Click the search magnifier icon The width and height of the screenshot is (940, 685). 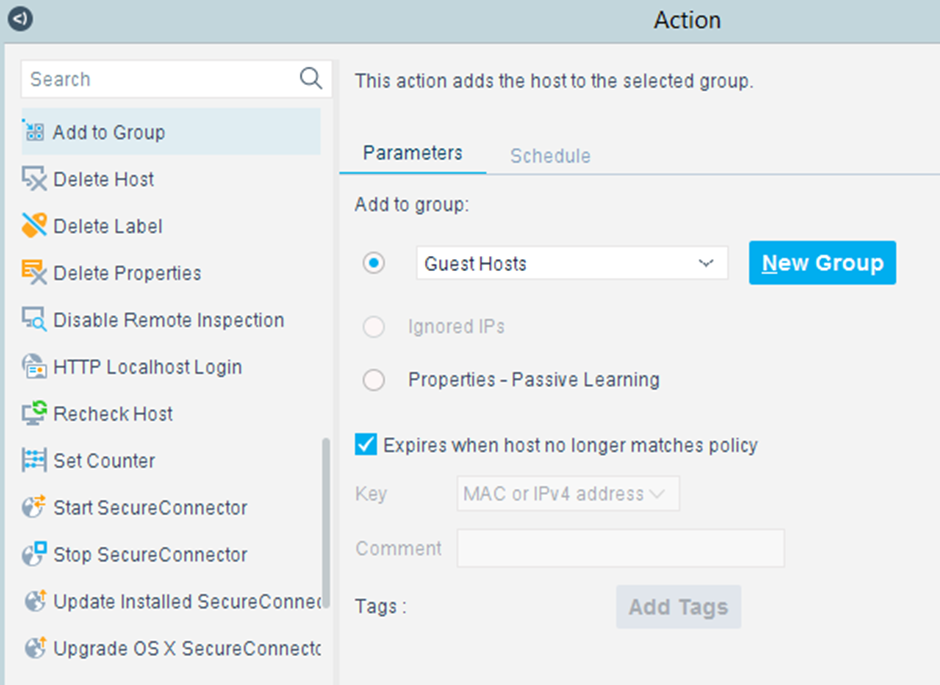[311, 78]
